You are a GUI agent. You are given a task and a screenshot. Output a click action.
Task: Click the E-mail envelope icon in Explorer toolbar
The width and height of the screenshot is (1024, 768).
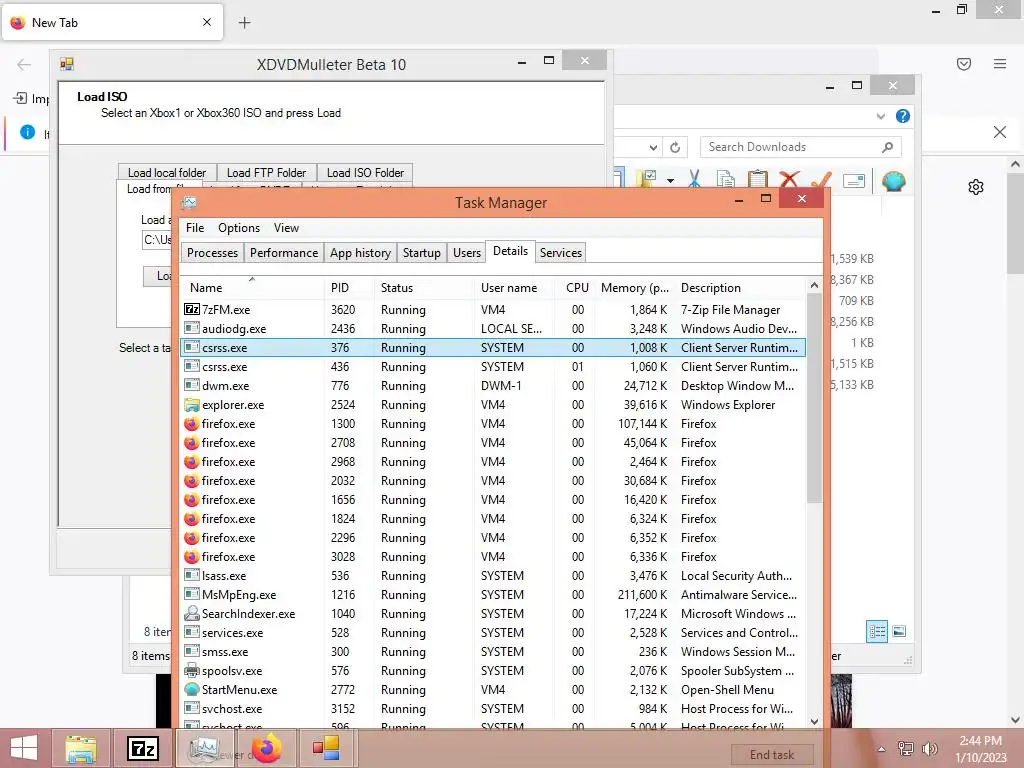[x=854, y=181]
